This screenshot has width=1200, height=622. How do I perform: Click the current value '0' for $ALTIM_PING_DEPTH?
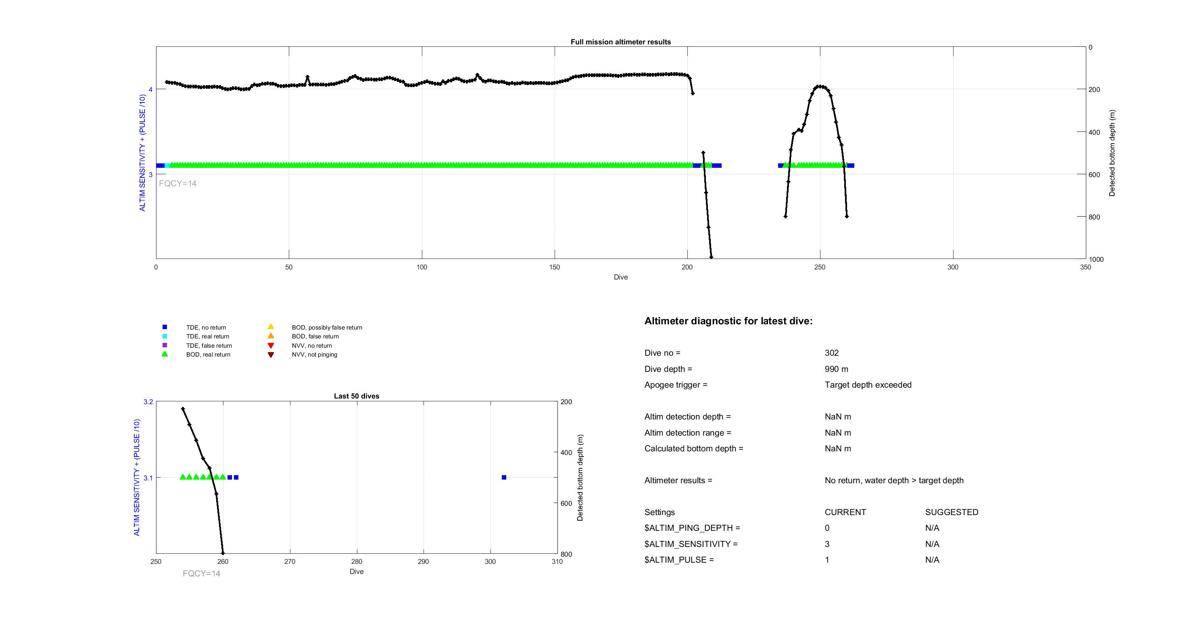[828, 528]
